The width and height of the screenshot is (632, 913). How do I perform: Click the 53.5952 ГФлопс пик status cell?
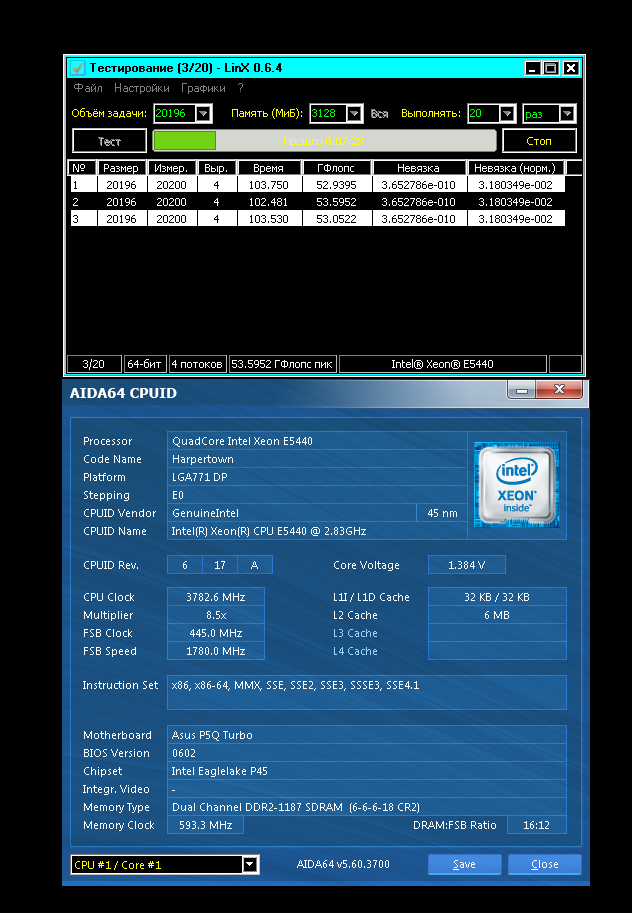282,364
